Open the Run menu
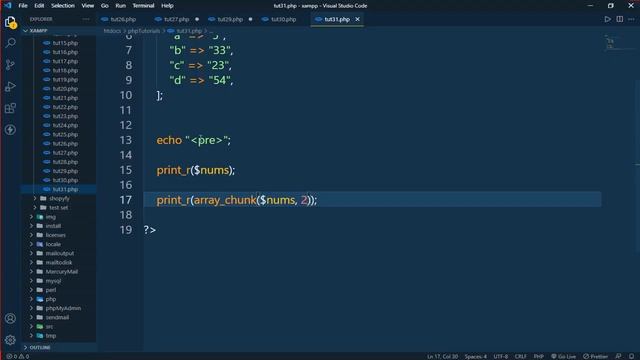 point(120,6)
